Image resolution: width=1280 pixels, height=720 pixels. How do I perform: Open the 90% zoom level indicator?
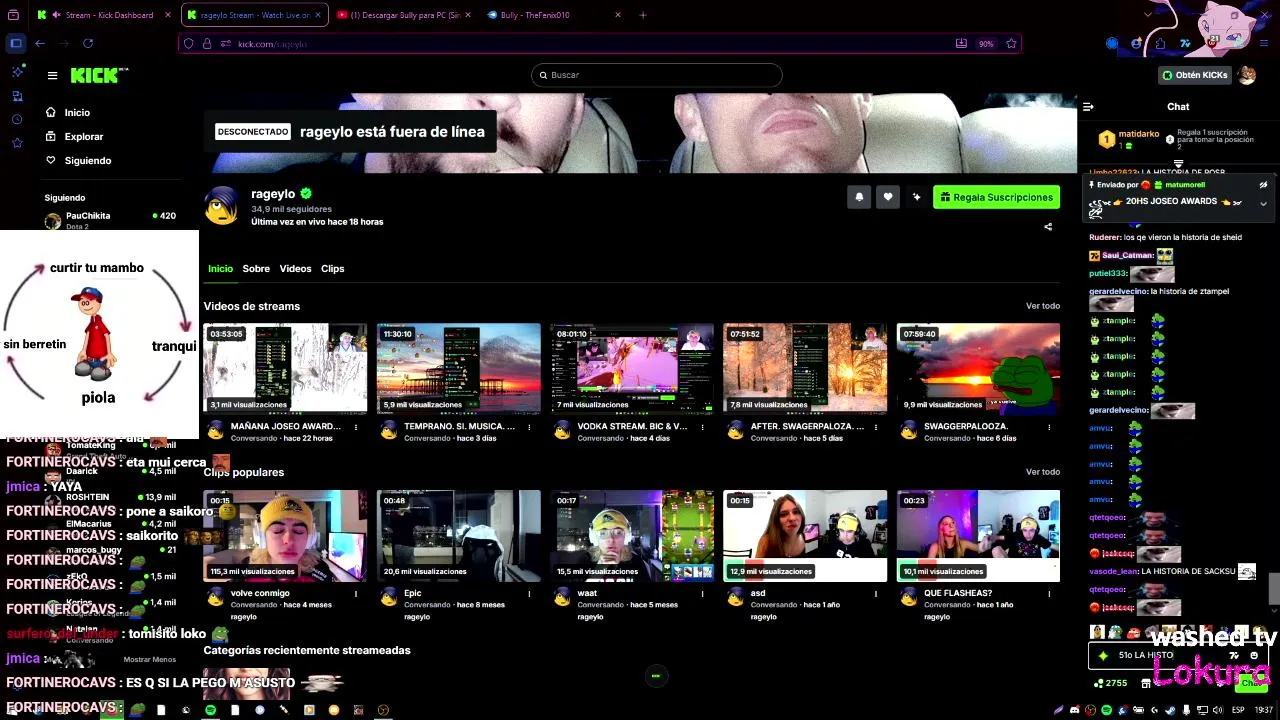[986, 44]
